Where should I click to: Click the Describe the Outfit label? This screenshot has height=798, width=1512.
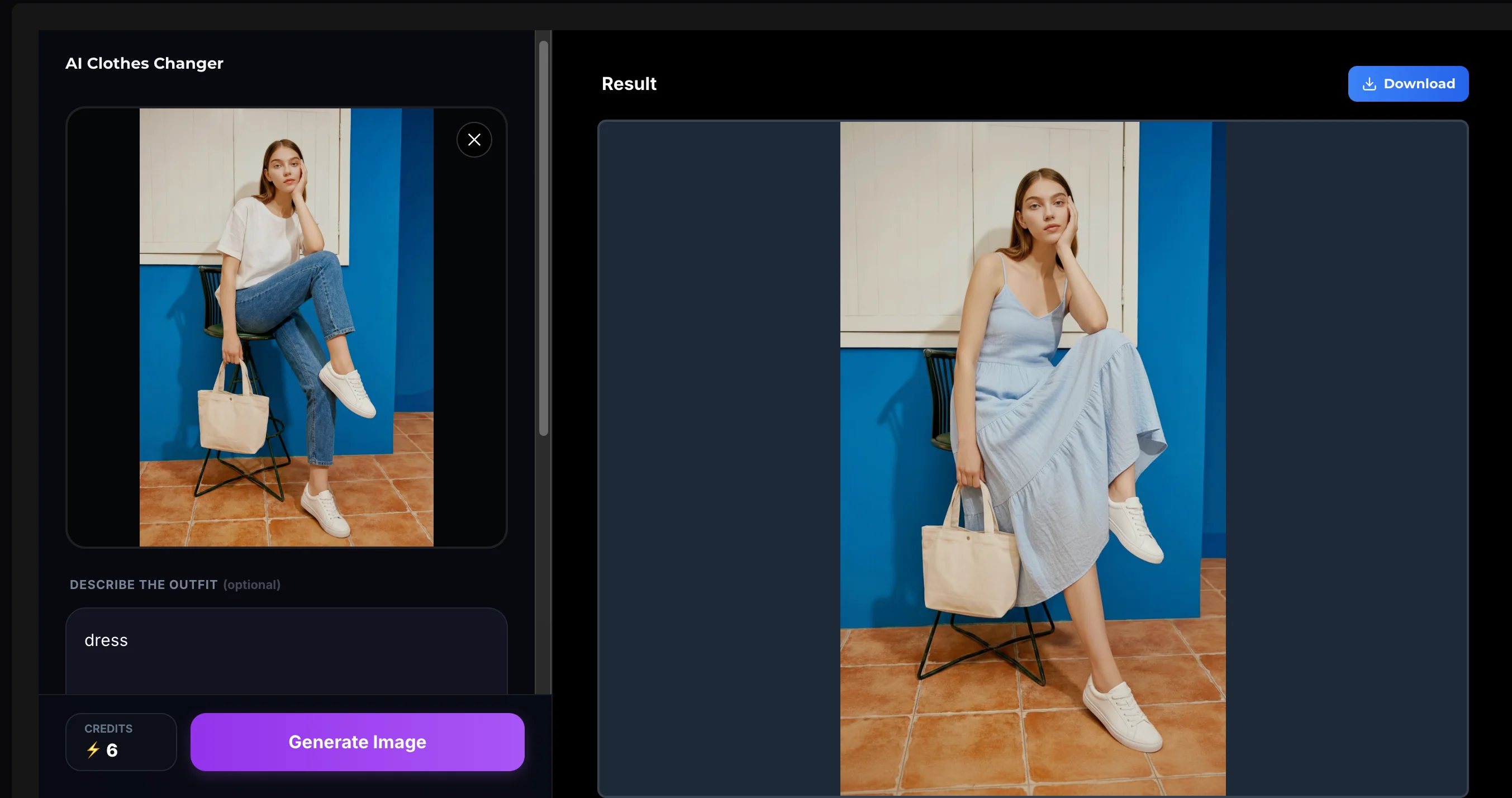click(x=143, y=585)
